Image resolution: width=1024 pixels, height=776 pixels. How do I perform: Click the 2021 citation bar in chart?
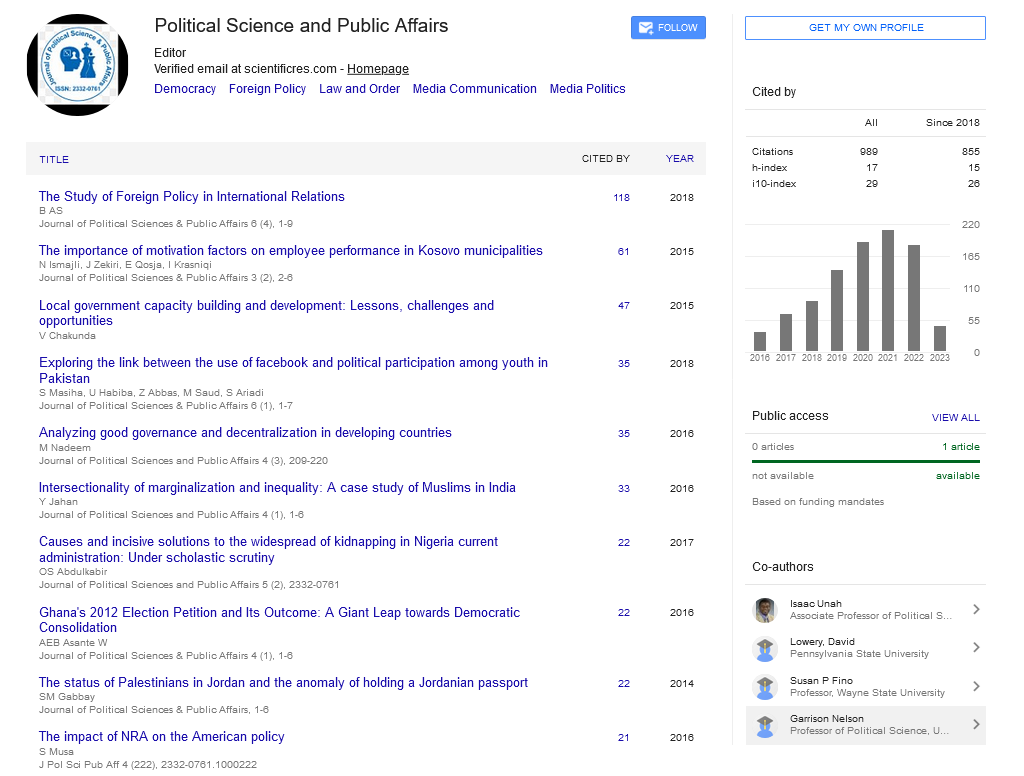(887, 290)
